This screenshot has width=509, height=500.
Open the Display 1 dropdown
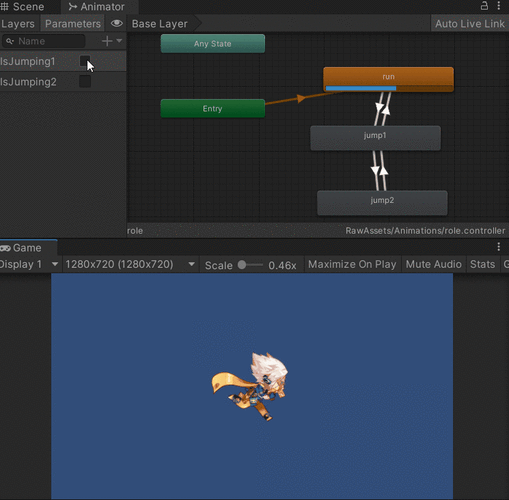(29, 264)
